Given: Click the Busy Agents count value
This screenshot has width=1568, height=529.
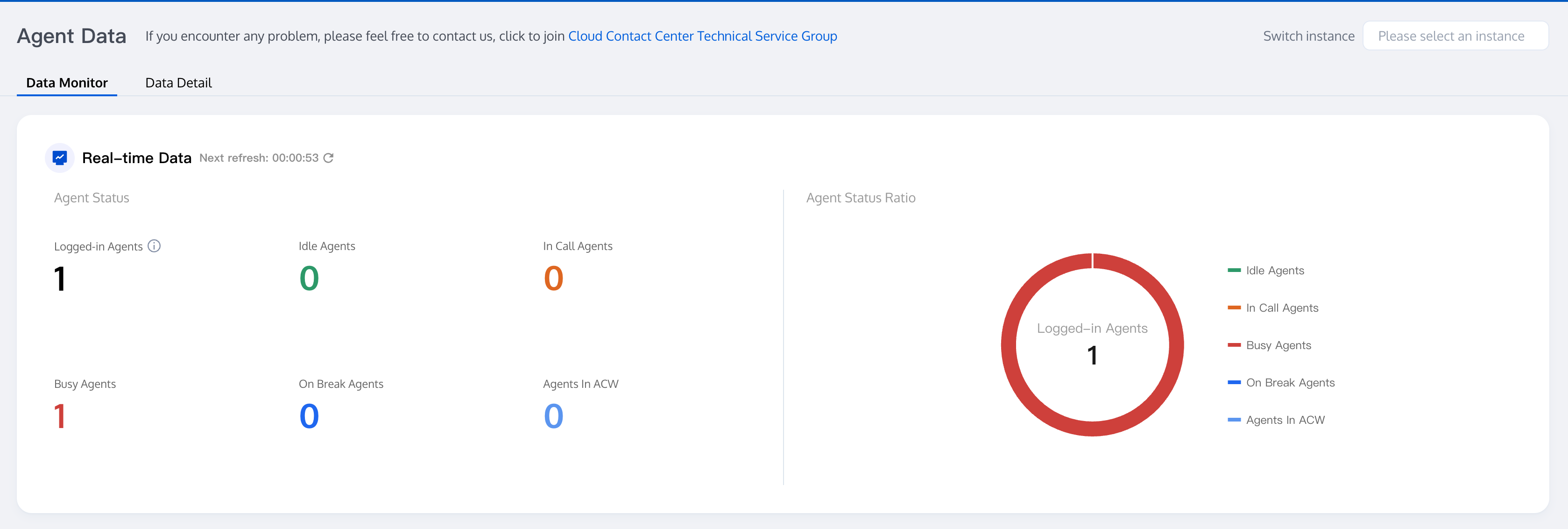Looking at the screenshot, I should coord(60,416).
